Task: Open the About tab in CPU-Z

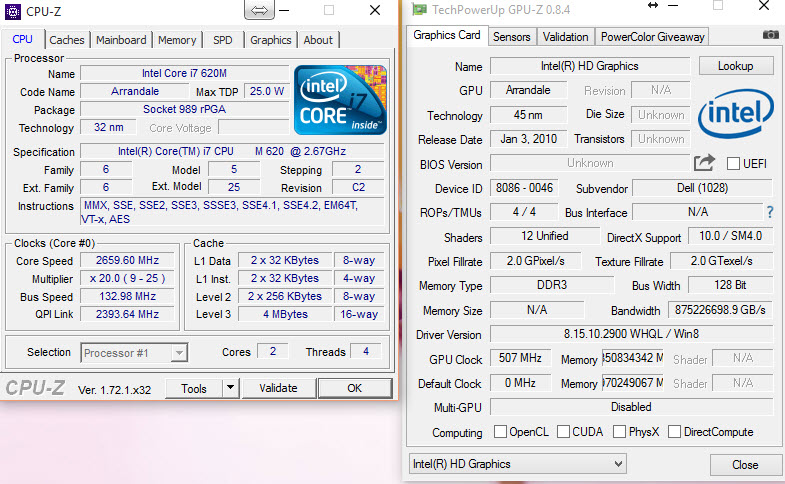Action: coord(318,40)
